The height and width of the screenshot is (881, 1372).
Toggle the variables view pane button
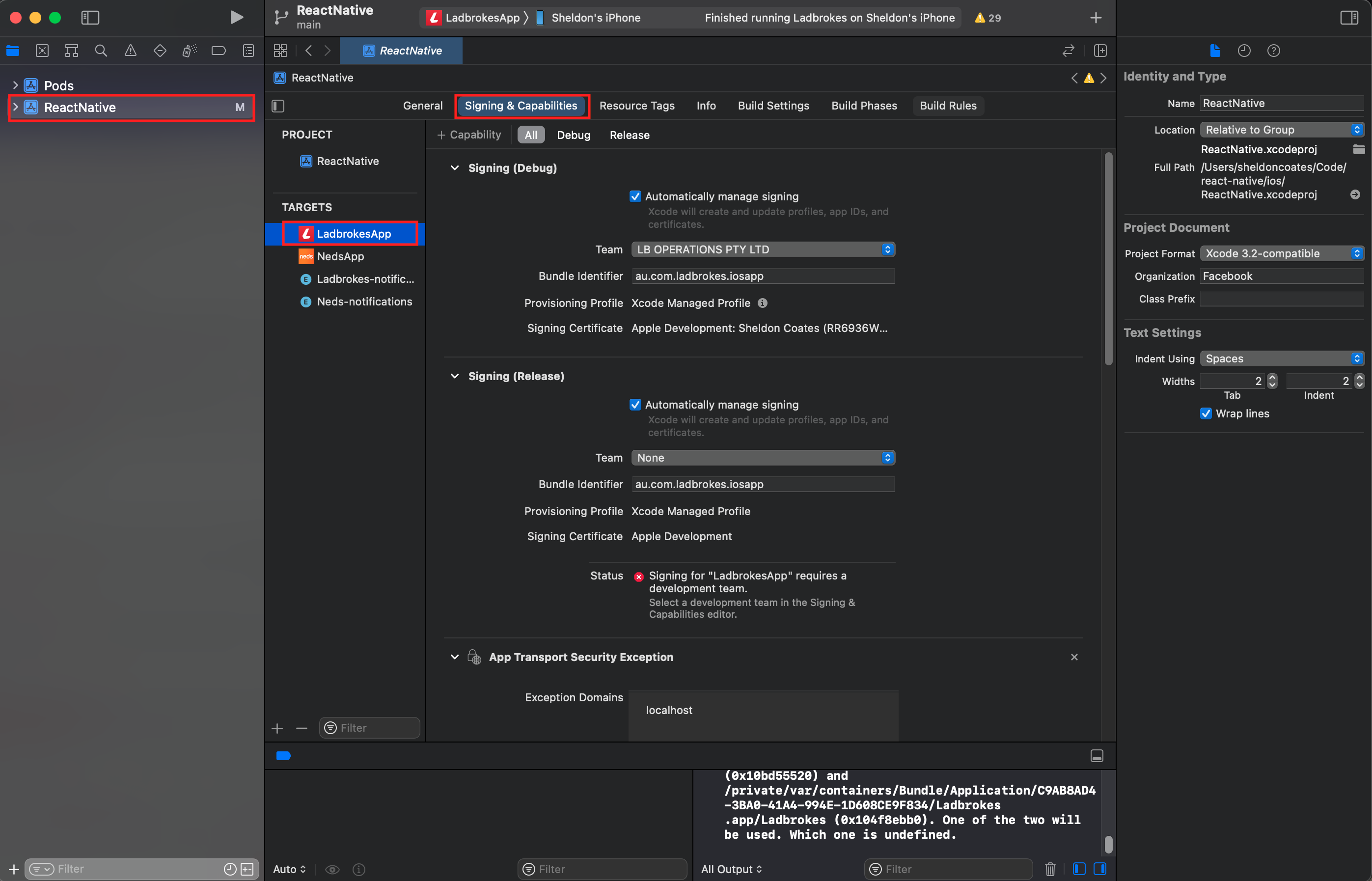[x=1079, y=869]
